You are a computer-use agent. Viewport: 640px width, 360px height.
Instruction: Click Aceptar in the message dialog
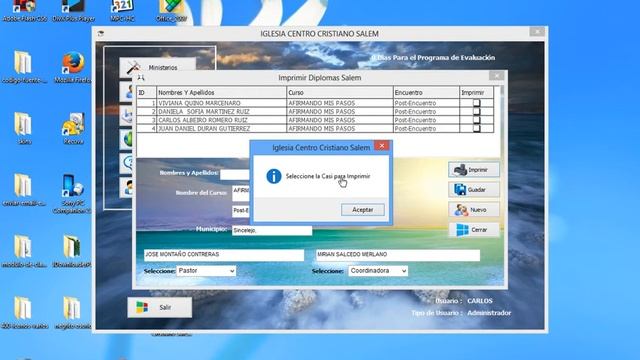tap(362, 210)
